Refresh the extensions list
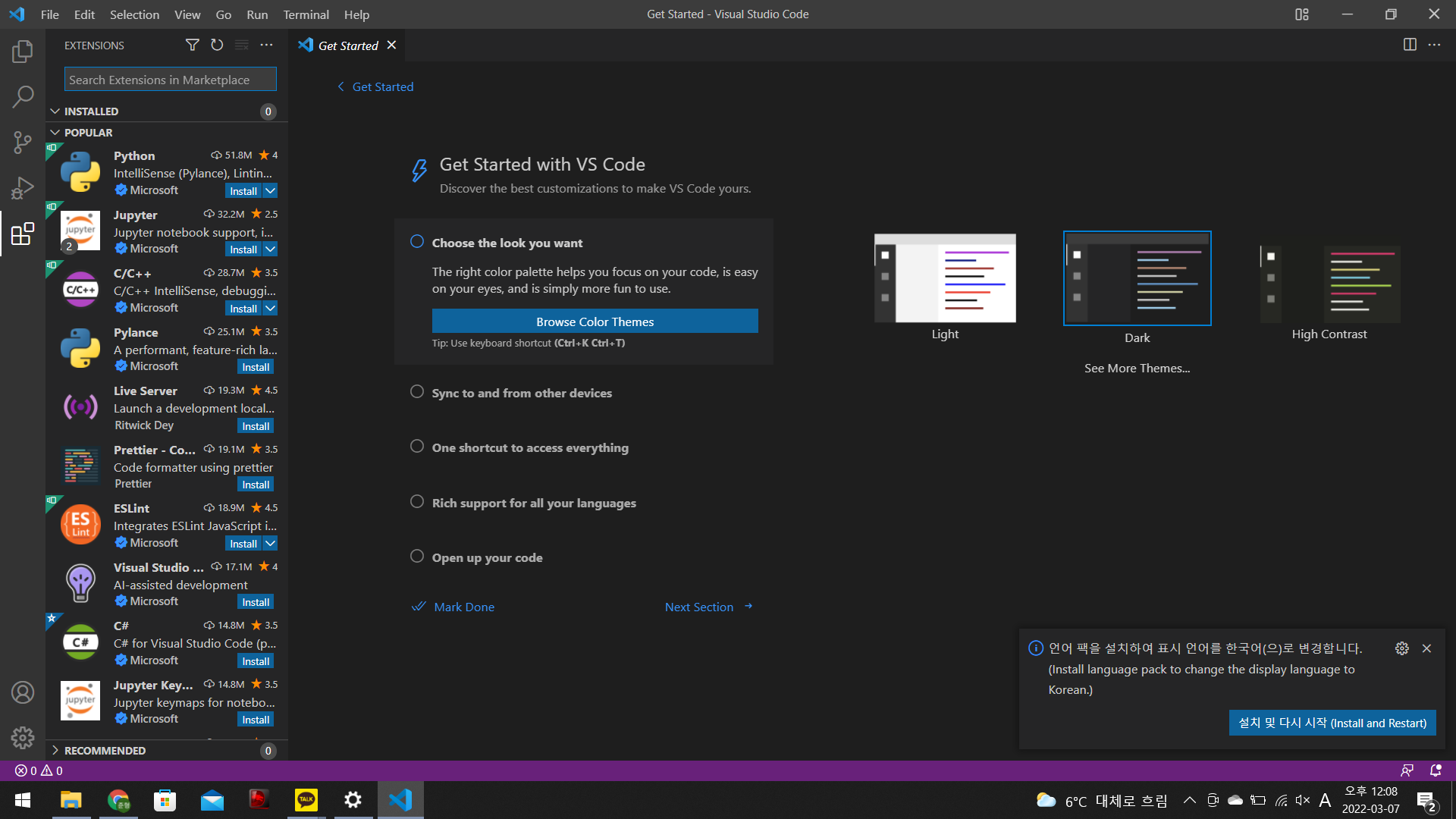This screenshot has width=1456, height=819. coord(217,45)
